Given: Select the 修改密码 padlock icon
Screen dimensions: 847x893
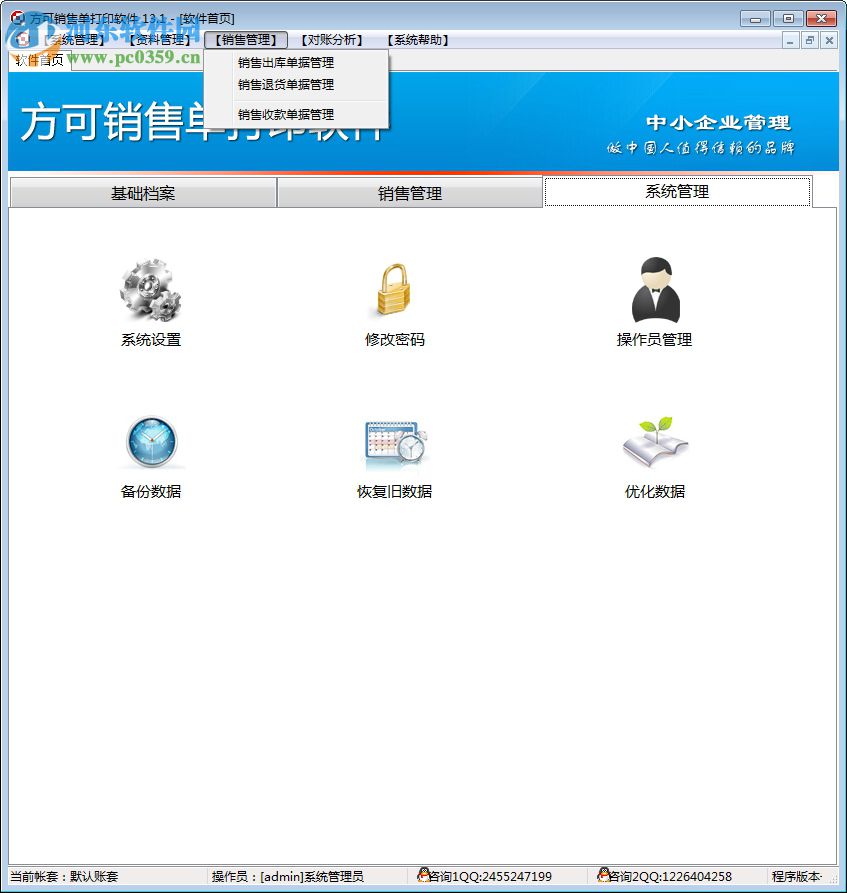Looking at the screenshot, I should 394,290.
